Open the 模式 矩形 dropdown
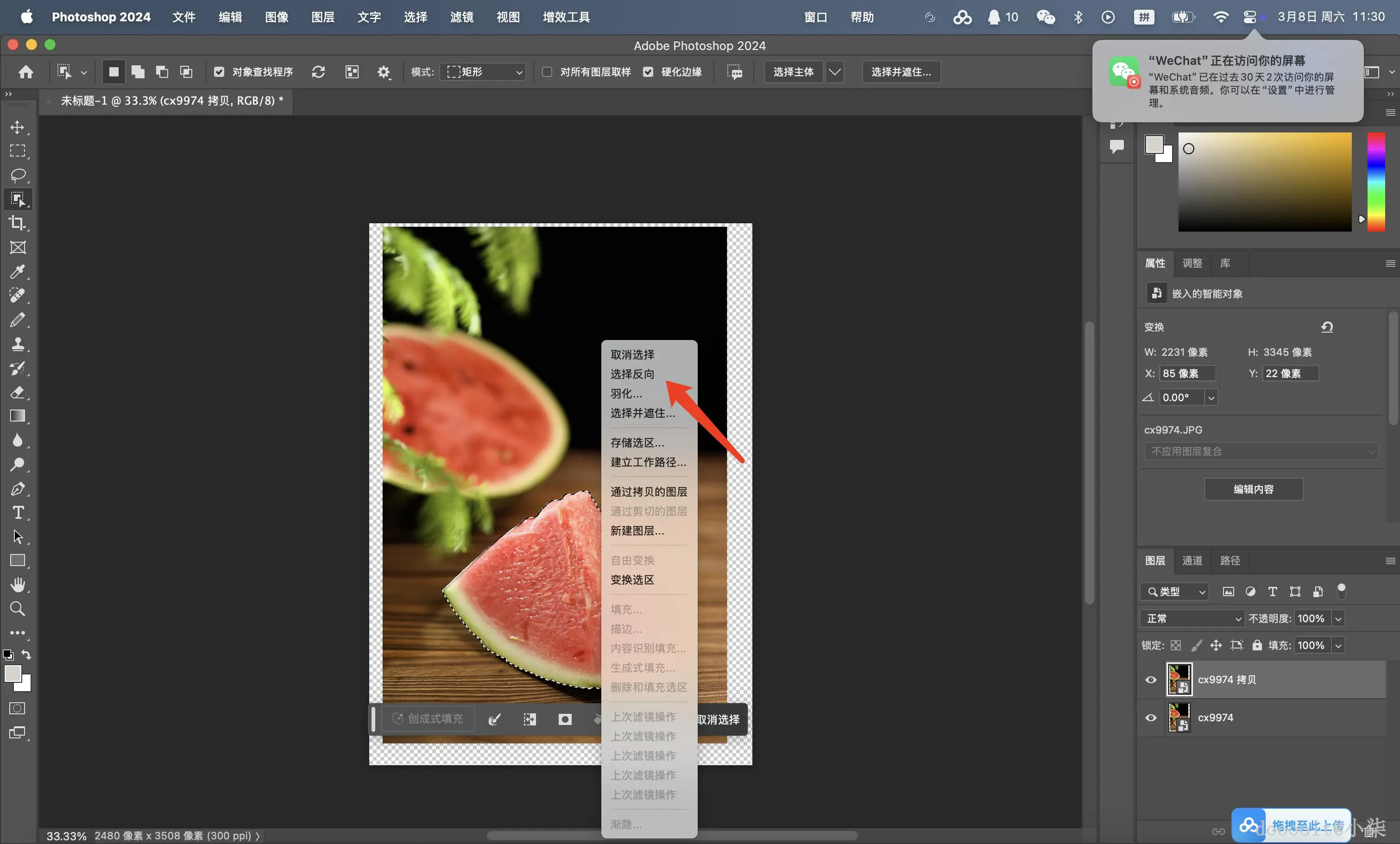 coord(484,72)
